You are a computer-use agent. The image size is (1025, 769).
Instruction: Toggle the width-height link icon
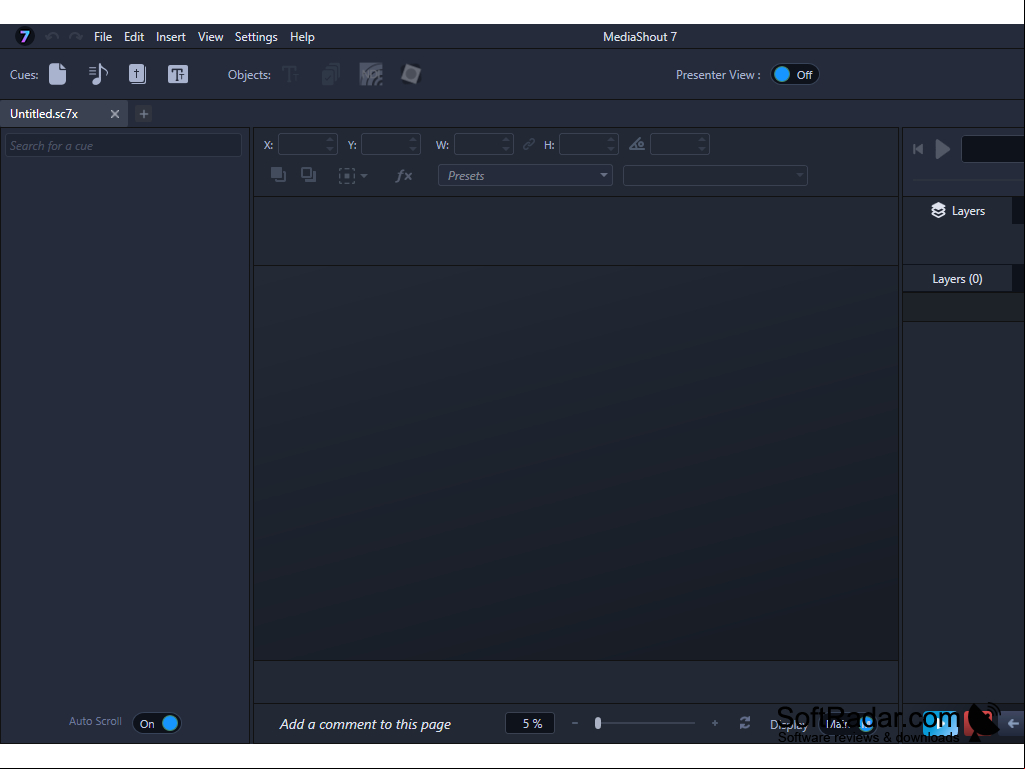point(529,145)
